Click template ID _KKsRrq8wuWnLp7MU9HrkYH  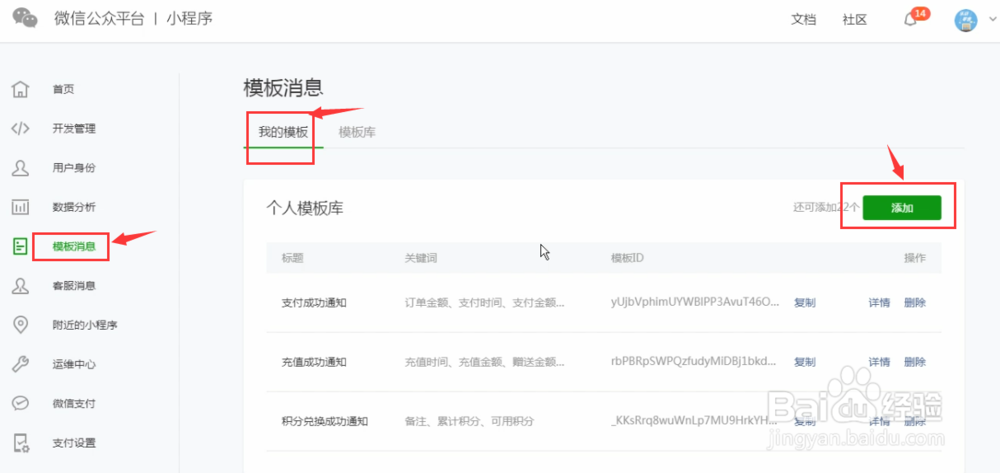(695, 421)
